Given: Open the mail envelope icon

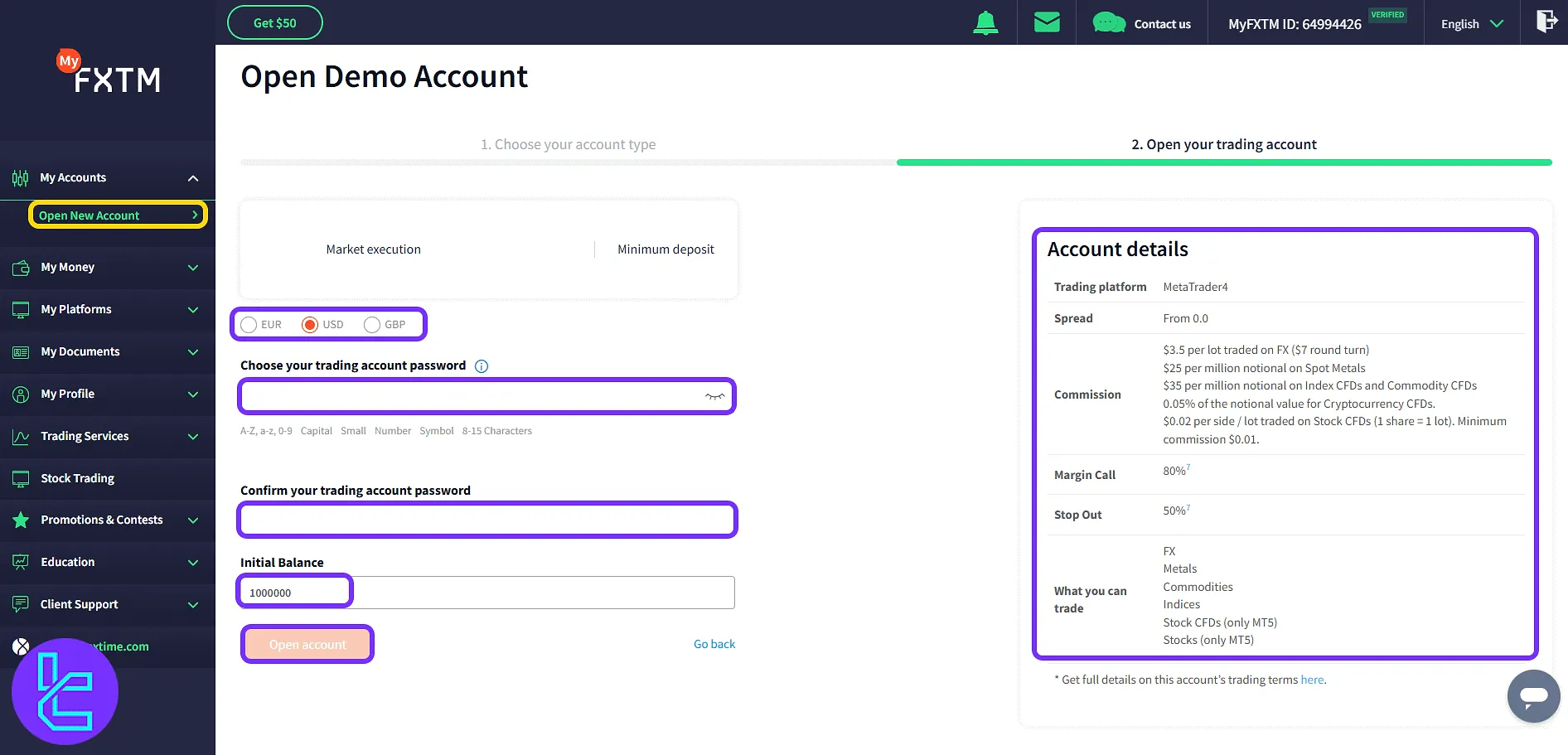Looking at the screenshot, I should [x=1047, y=22].
